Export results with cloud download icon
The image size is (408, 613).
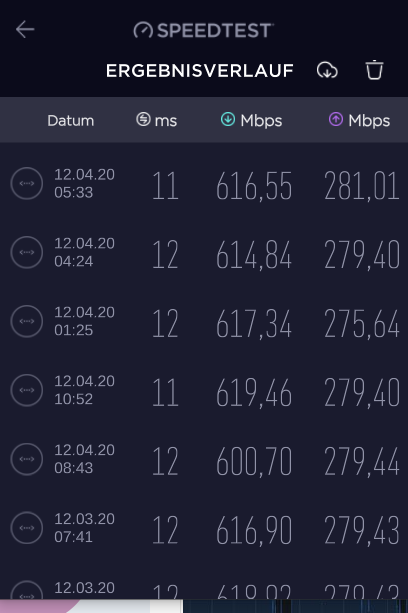(x=327, y=71)
